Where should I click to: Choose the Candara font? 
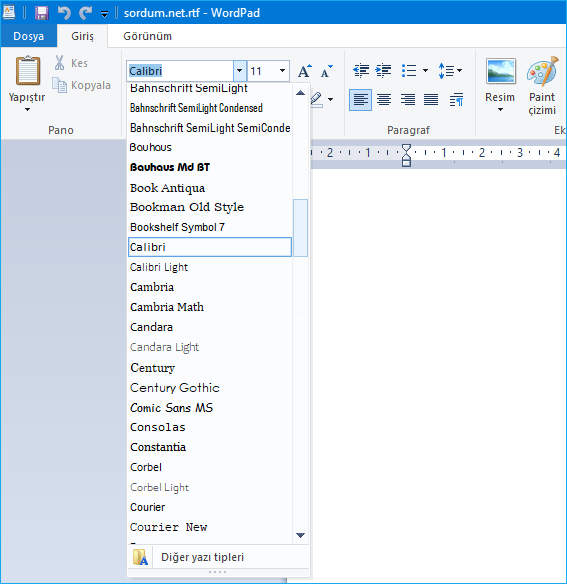click(210, 327)
